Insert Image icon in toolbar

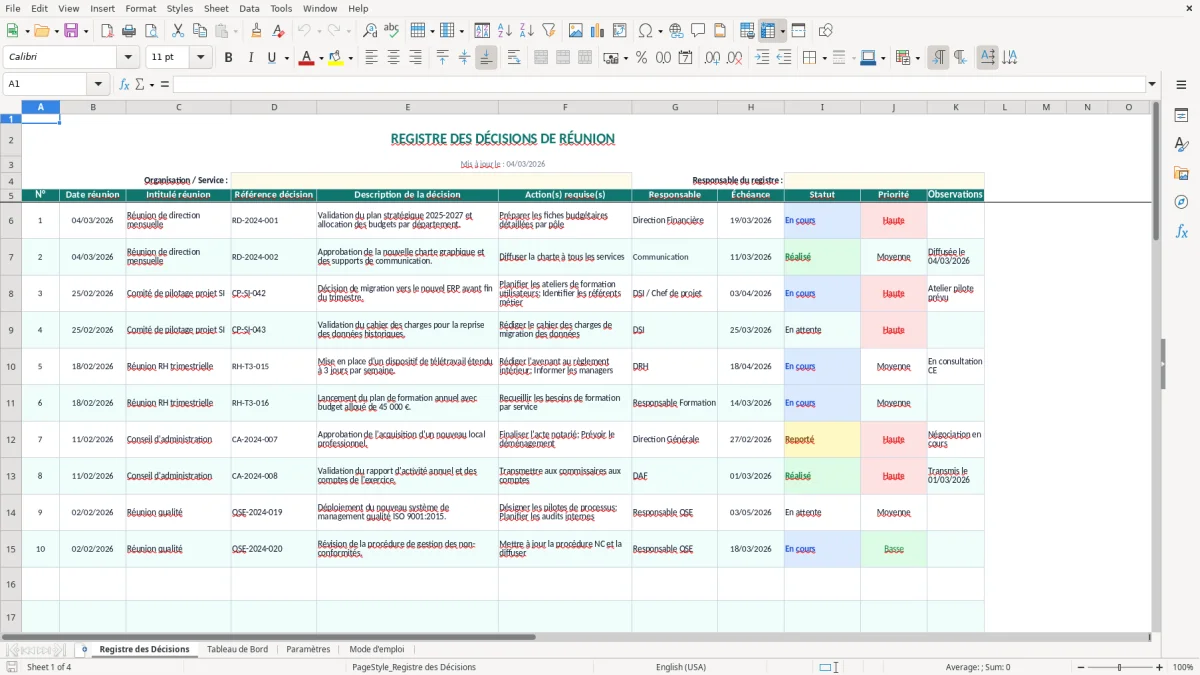(x=576, y=31)
